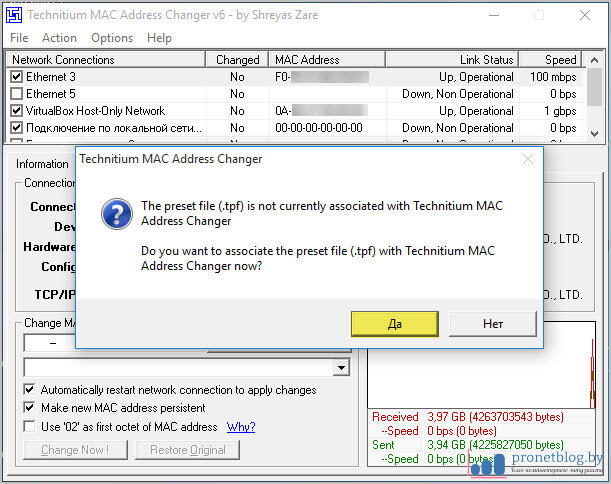Open the Action menu

(x=59, y=38)
